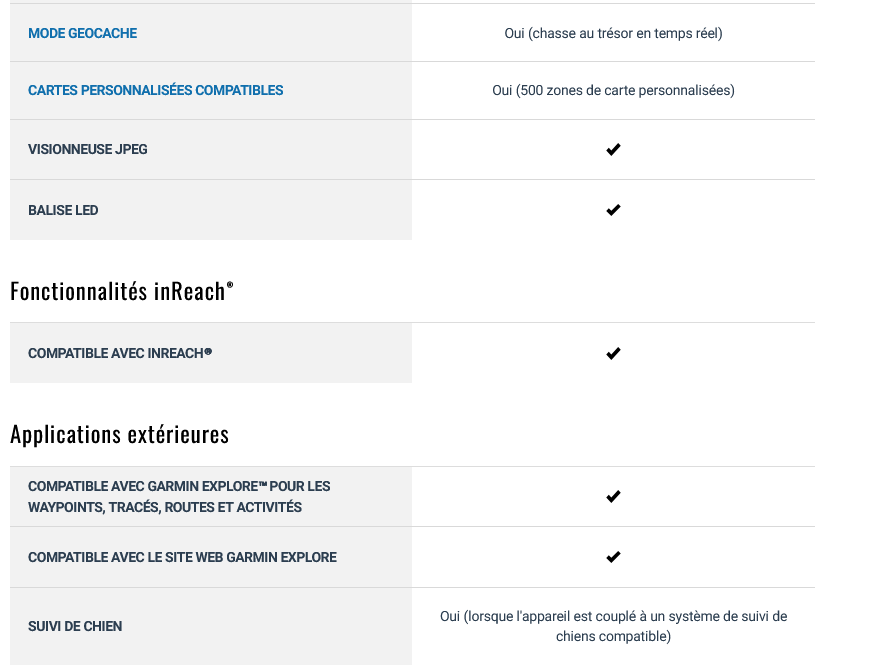Viewport: 871px width, 672px height.
Task: Click the checkmark for site web Garmin Explore
Action: click(x=613, y=557)
